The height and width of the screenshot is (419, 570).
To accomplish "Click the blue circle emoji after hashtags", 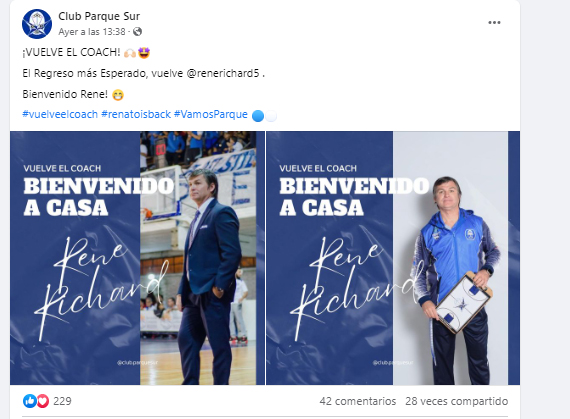I will (x=258, y=116).
